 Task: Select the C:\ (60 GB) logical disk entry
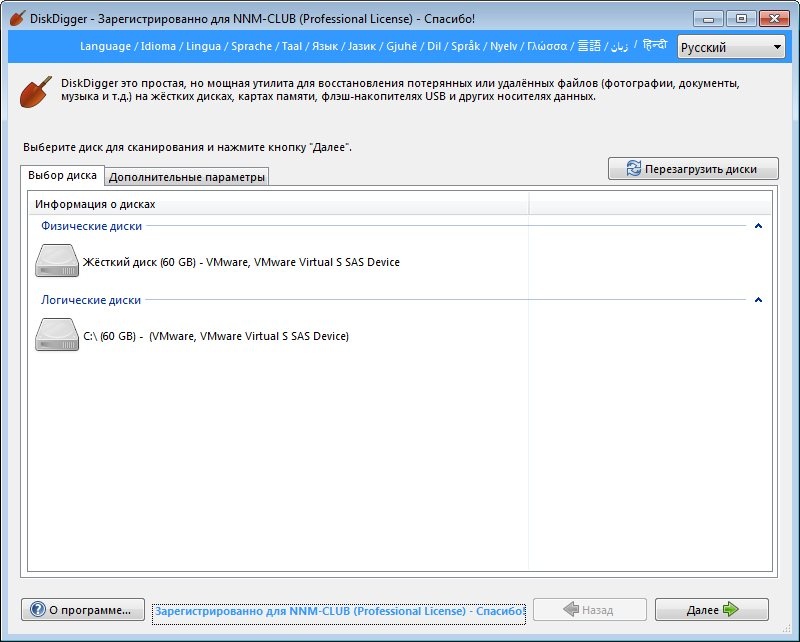click(x=216, y=336)
